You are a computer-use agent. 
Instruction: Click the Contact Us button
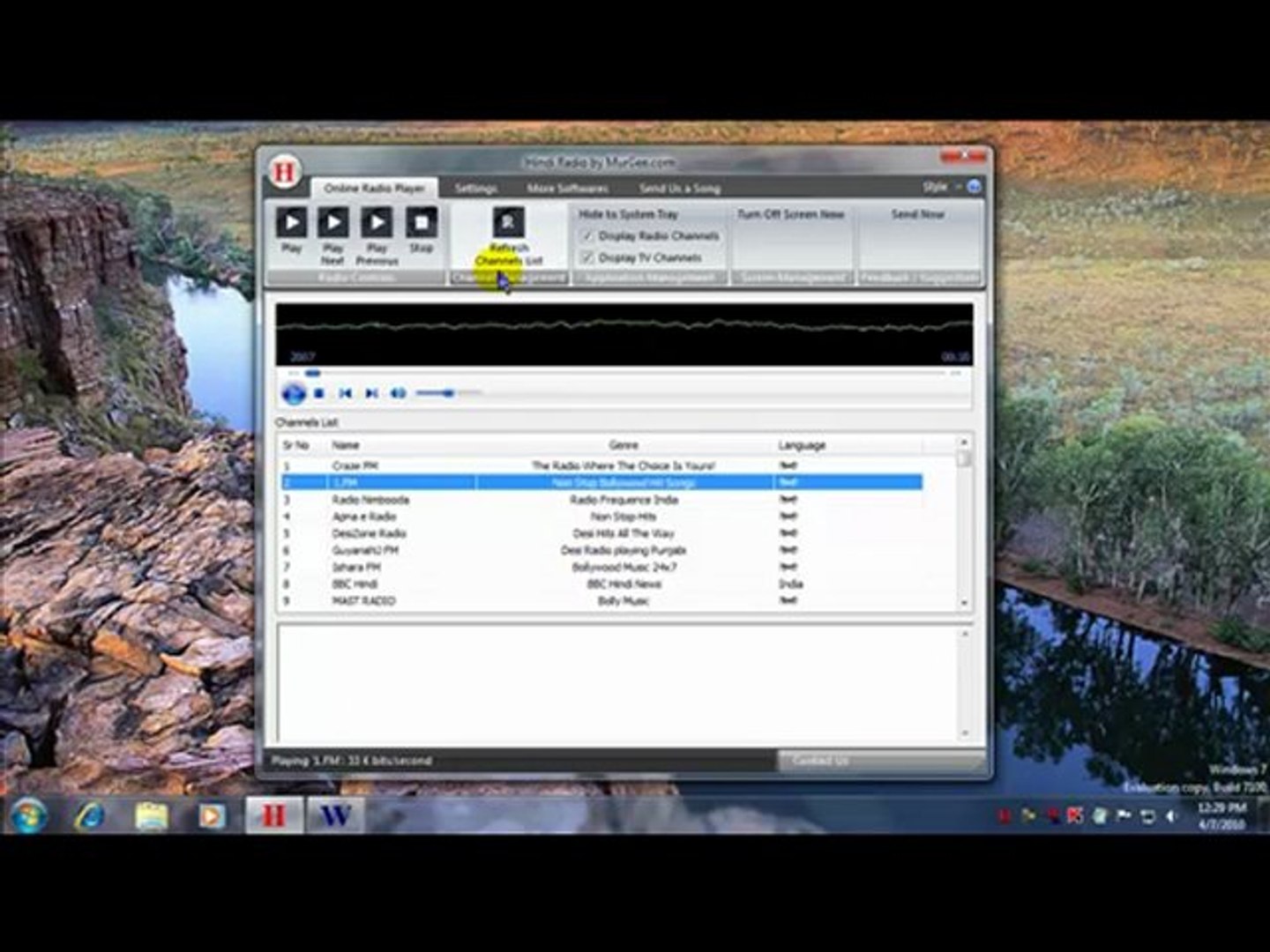pyautogui.click(x=881, y=761)
